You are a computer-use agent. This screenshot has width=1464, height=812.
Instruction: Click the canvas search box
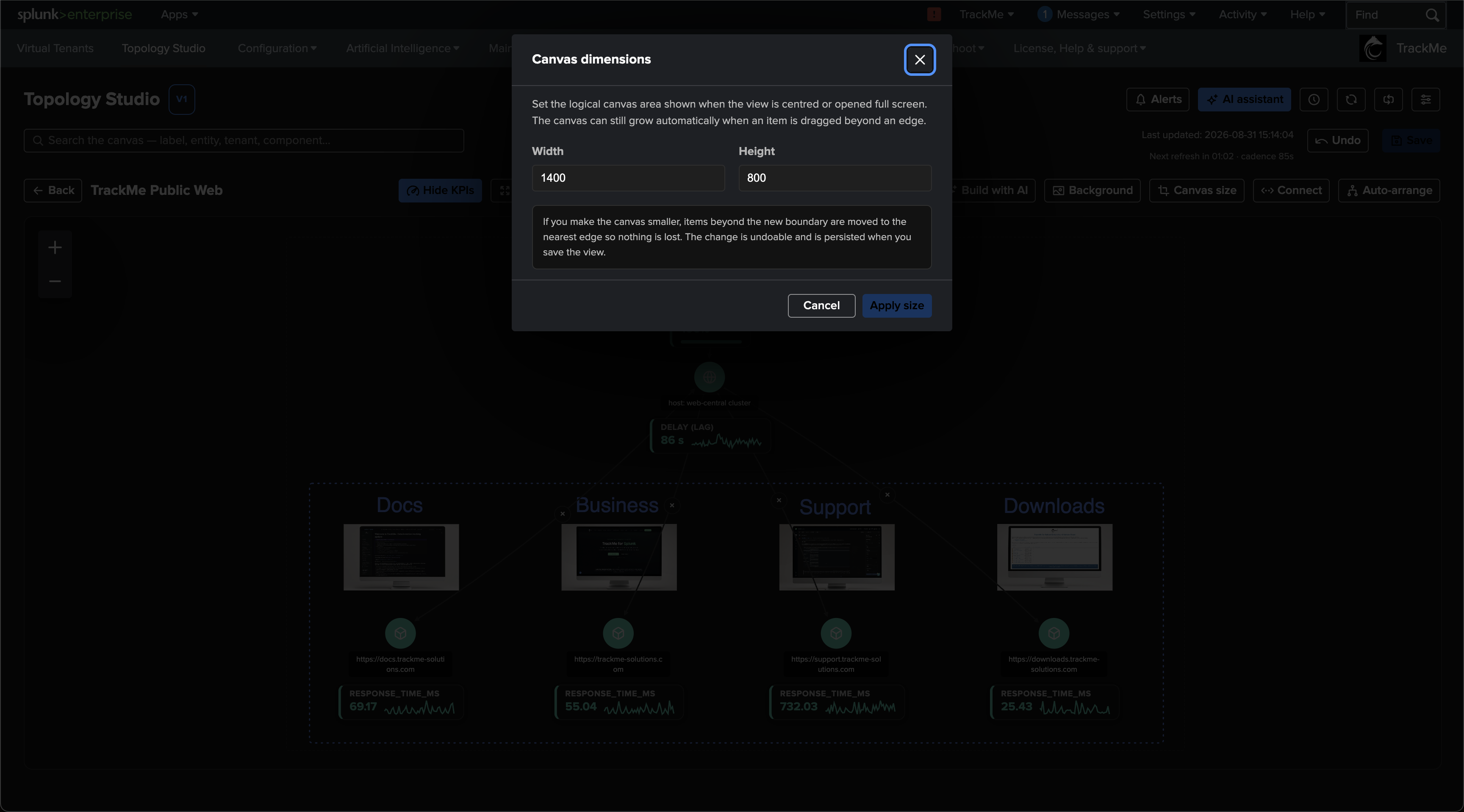click(244, 140)
